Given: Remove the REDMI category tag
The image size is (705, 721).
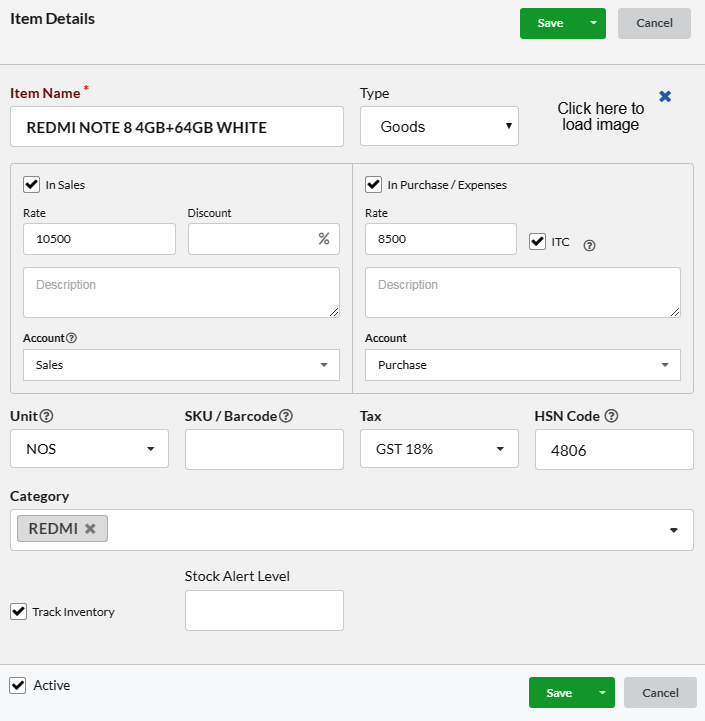Looking at the screenshot, I should pos(90,529).
